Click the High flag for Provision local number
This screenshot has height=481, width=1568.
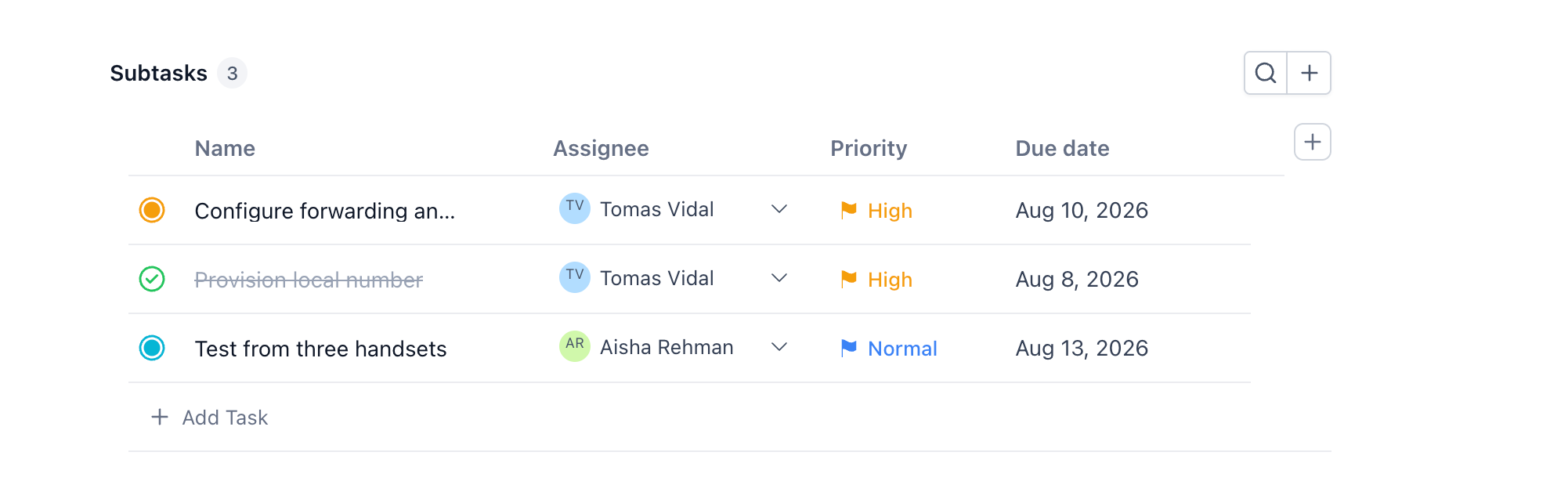click(x=848, y=279)
